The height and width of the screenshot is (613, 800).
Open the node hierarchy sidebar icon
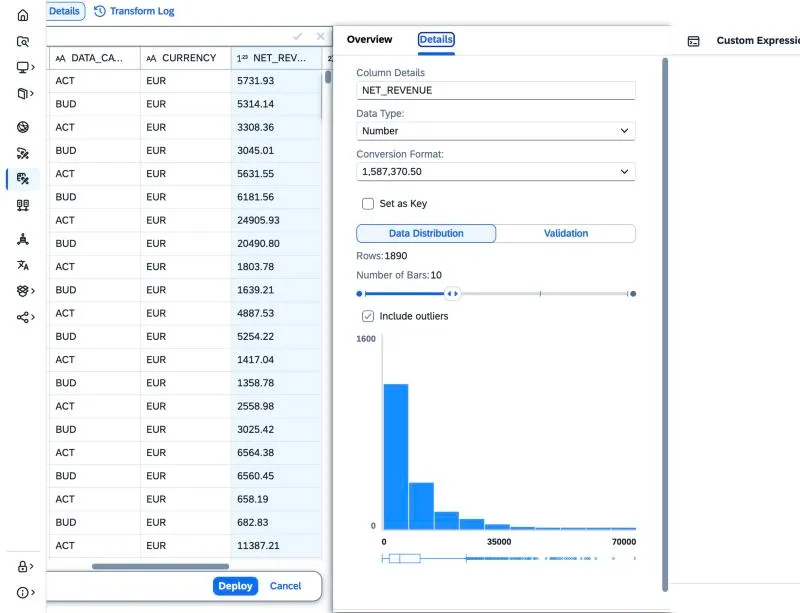(23, 239)
